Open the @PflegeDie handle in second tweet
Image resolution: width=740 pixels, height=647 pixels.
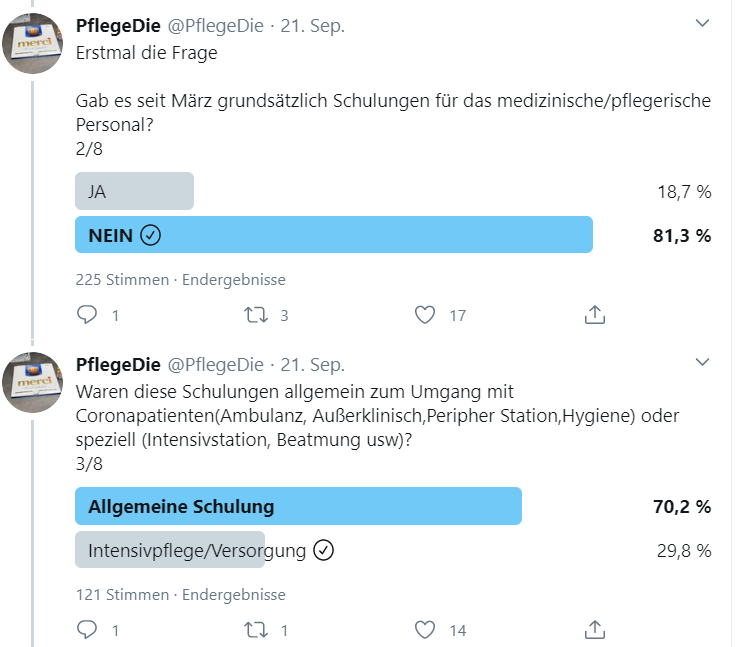[x=216, y=365]
